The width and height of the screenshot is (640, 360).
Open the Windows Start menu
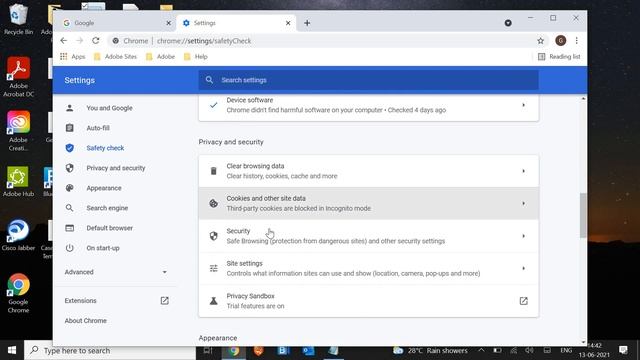(x=12, y=350)
